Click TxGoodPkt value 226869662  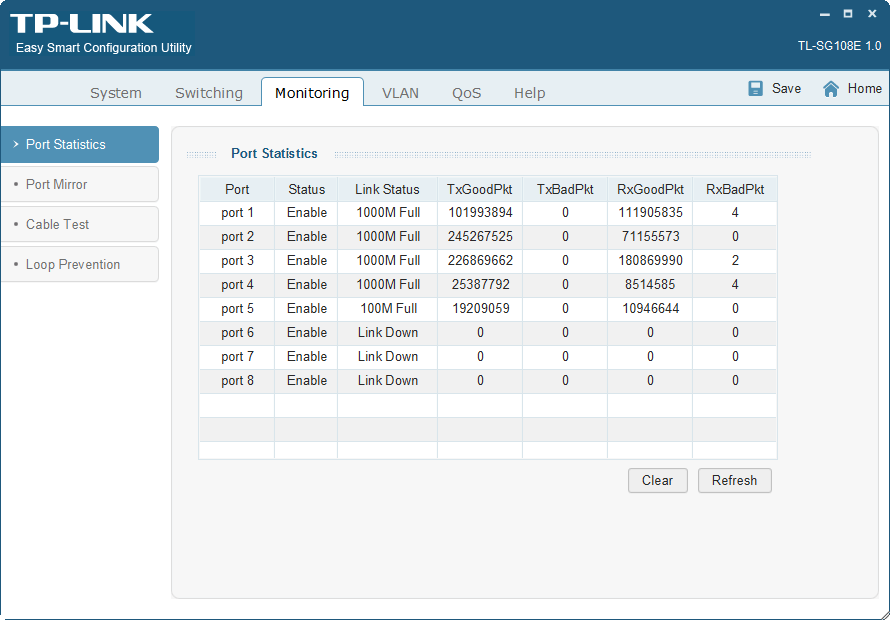tap(480, 261)
